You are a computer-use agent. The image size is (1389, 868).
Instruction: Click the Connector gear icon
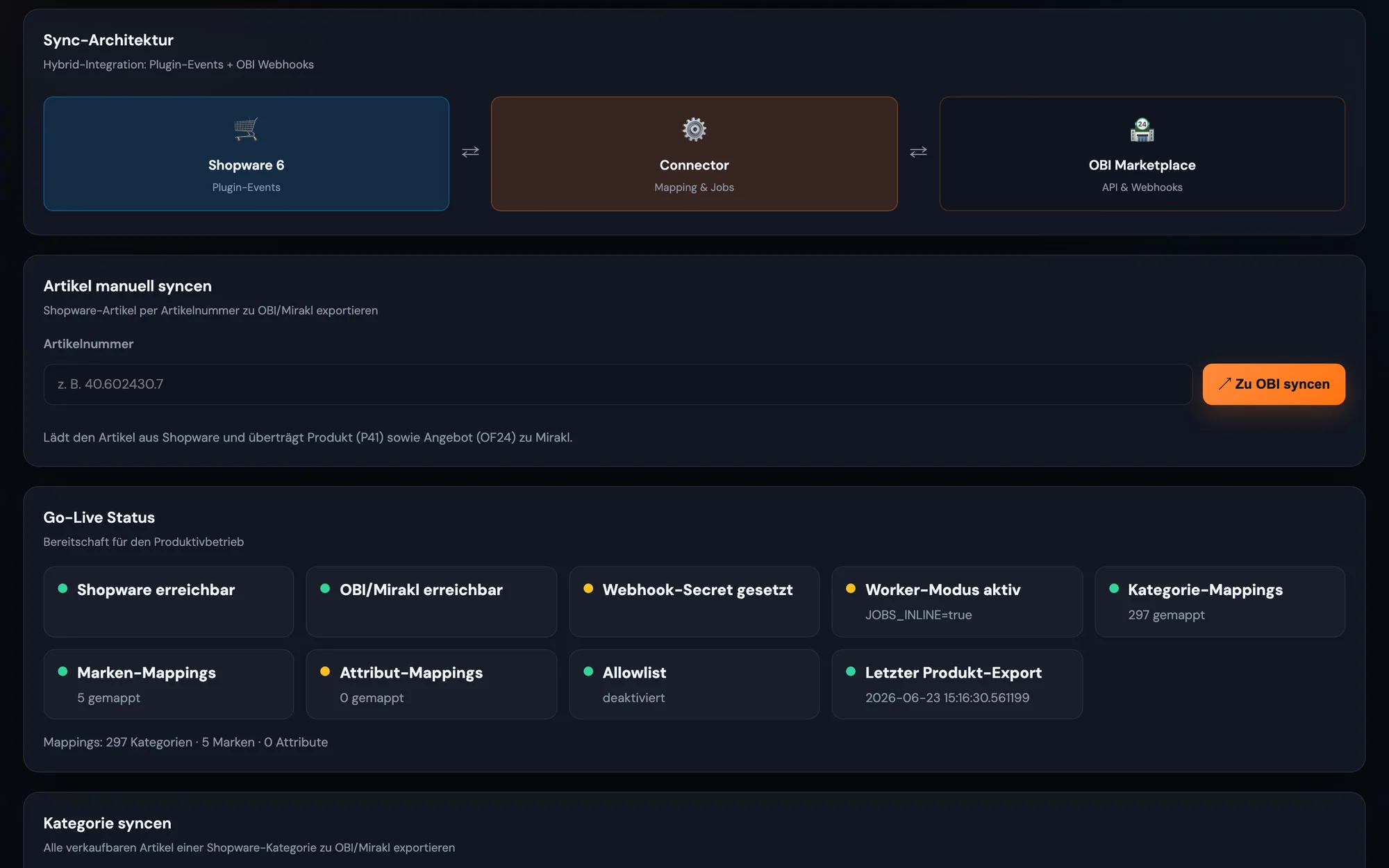tap(694, 129)
